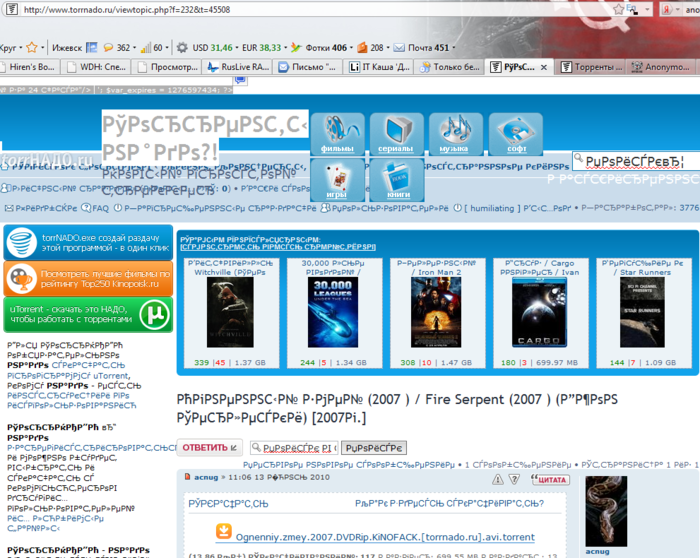Click the Top250 Kinopoisk.ru films banner
700x558 pixels.
coord(88,279)
